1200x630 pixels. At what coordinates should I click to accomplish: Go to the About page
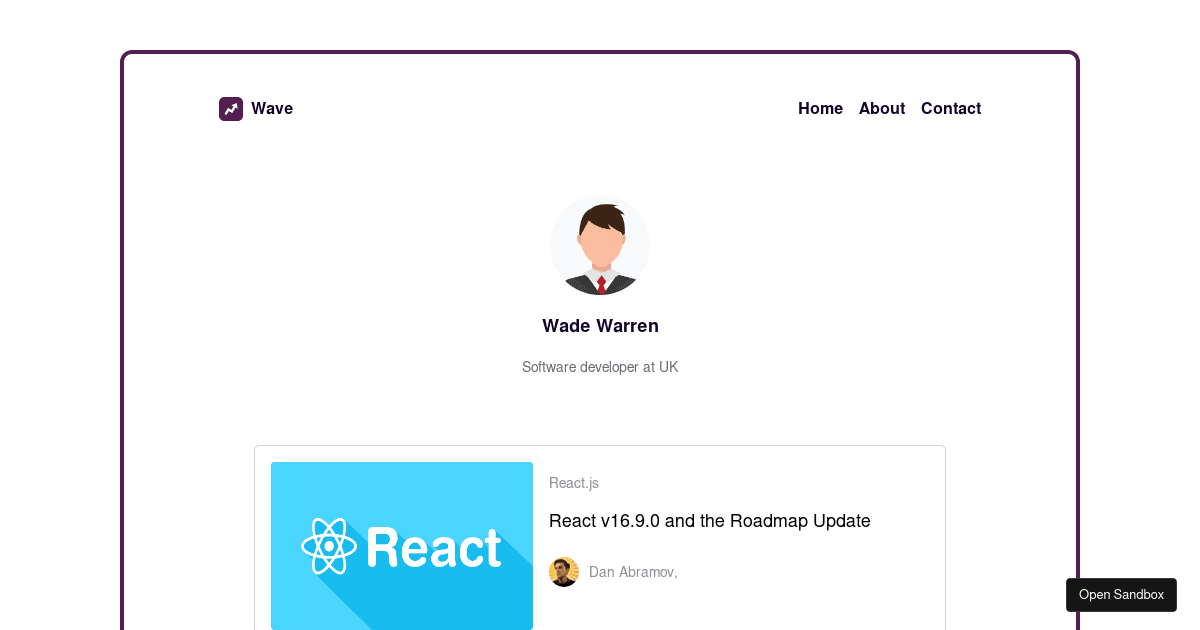882,109
